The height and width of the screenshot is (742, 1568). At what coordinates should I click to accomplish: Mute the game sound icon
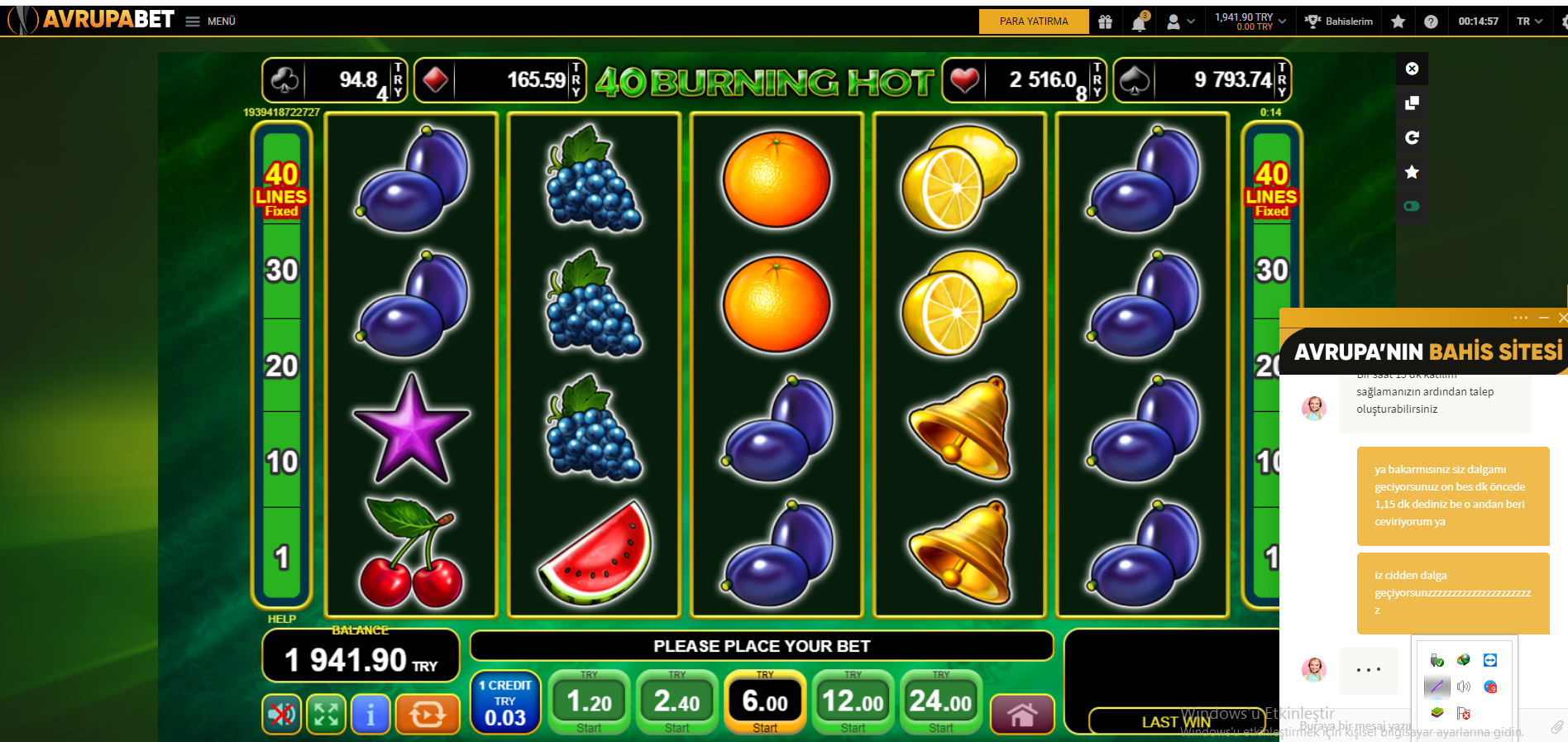coord(282,714)
